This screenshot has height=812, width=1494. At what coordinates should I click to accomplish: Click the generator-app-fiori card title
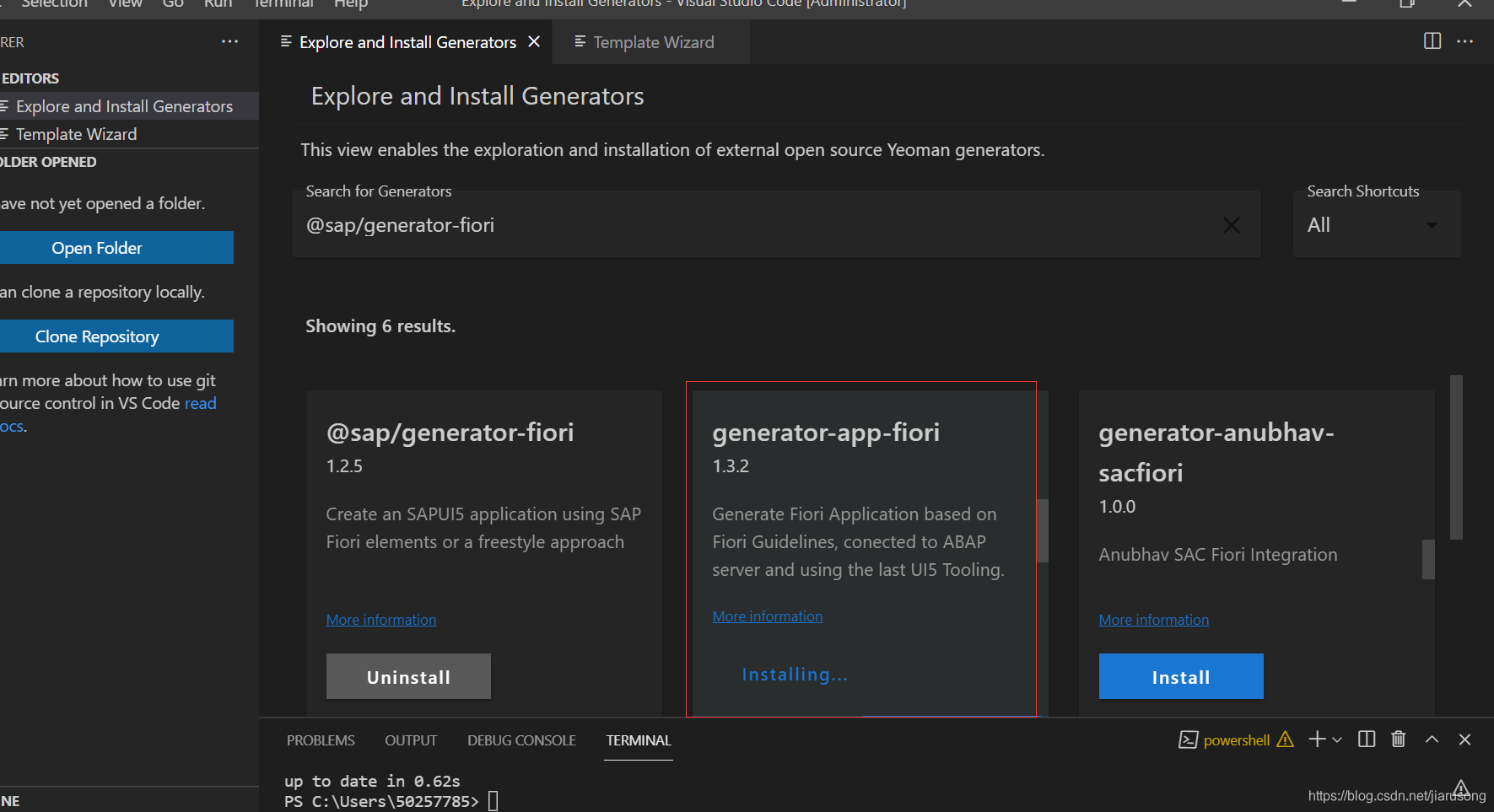tap(826, 433)
